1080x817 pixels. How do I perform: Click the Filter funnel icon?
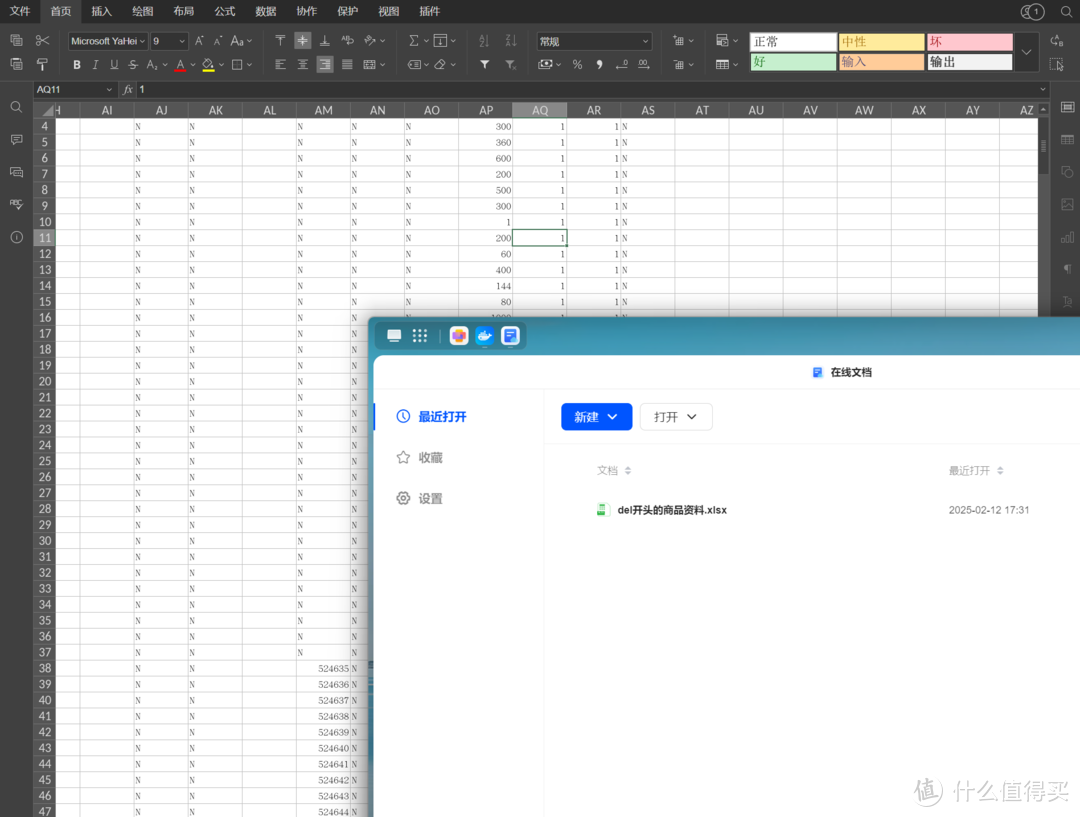485,64
